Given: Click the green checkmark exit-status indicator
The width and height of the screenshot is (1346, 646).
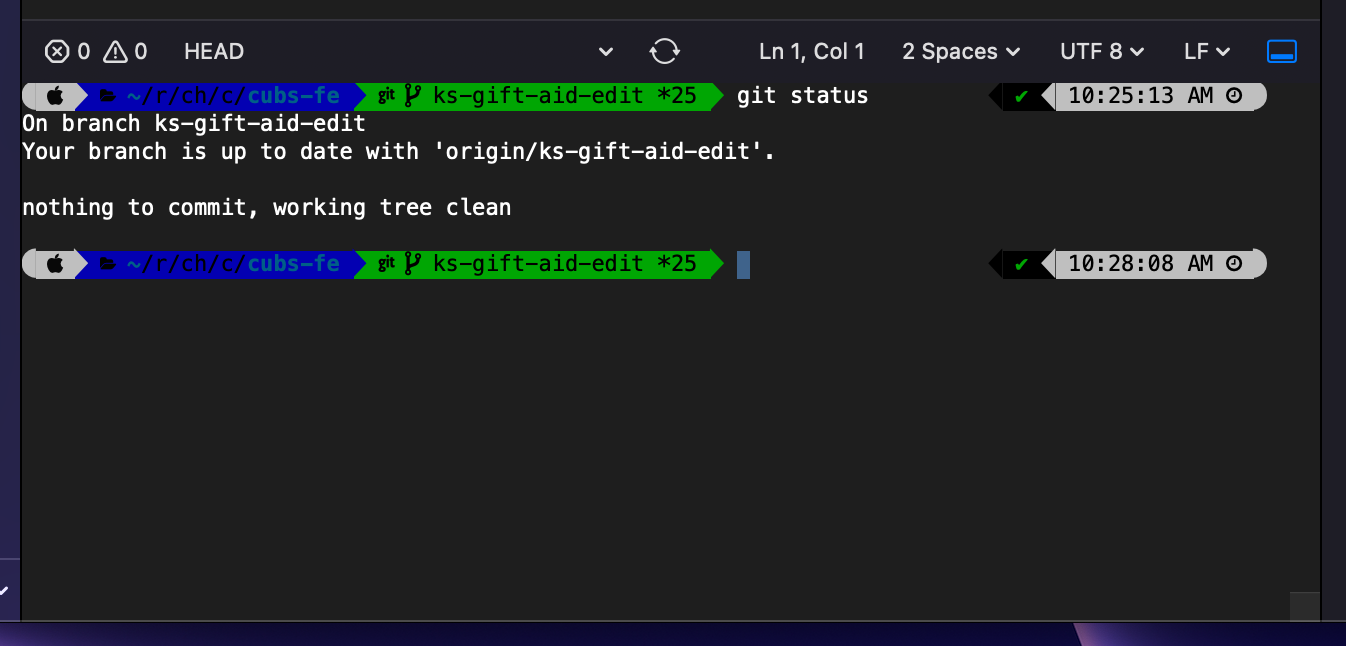Looking at the screenshot, I should point(1021,95).
